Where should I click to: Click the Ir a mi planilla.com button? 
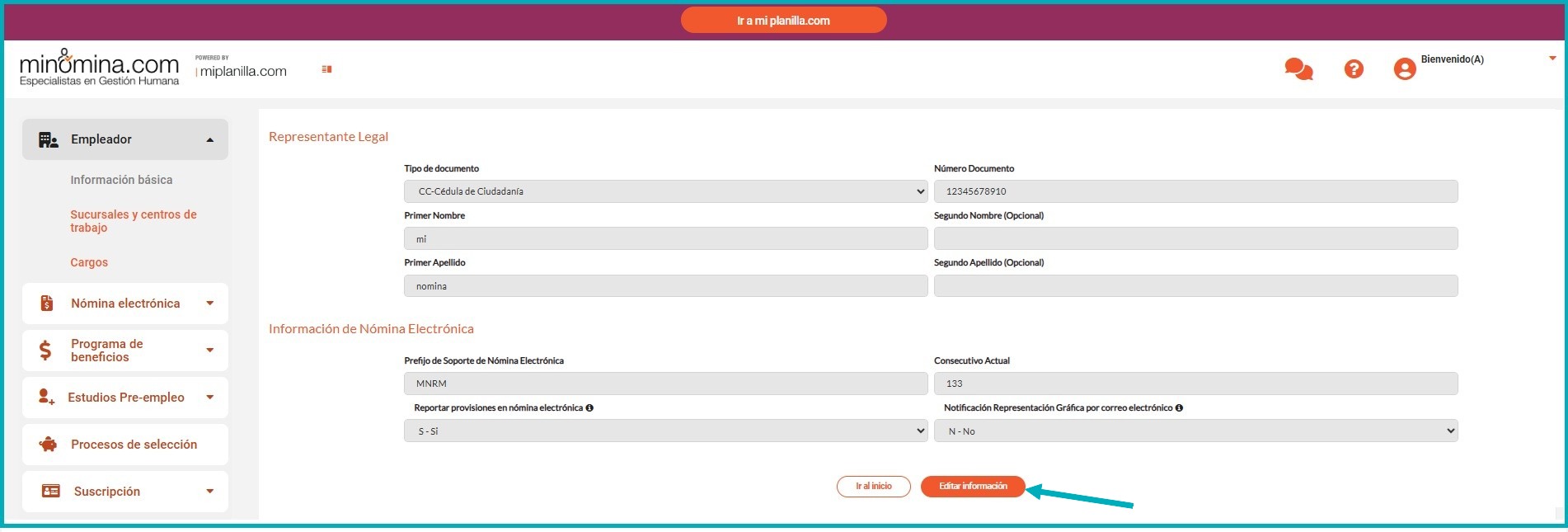[x=783, y=21]
